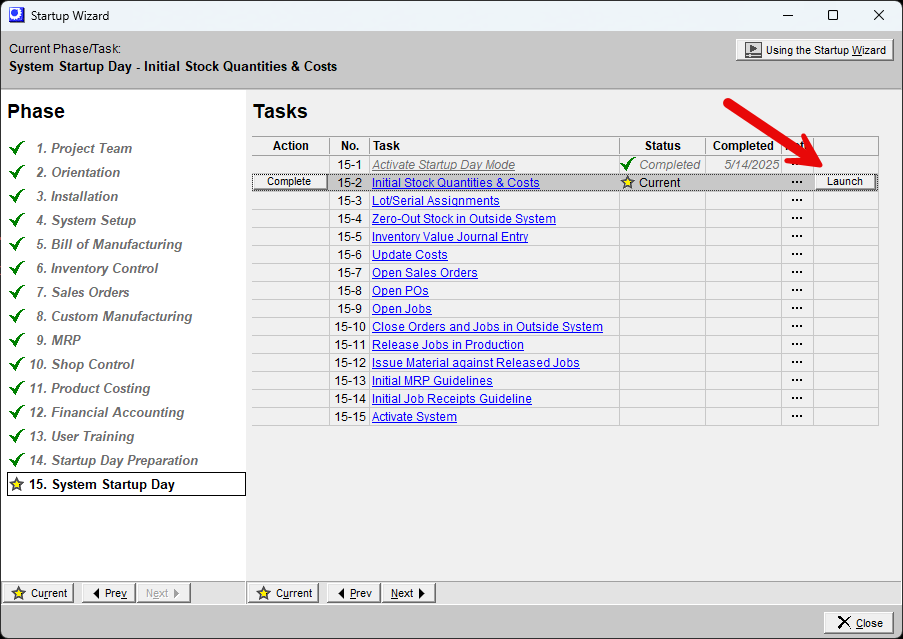Open the Zero-Out Stock in Outside System link
903x639 pixels.
point(463,218)
